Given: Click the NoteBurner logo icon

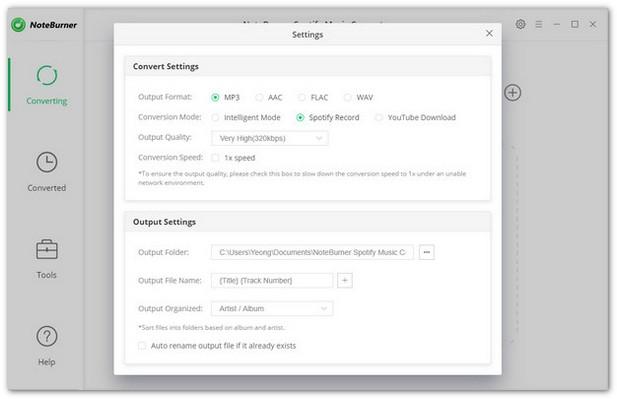Looking at the screenshot, I should point(18,25).
